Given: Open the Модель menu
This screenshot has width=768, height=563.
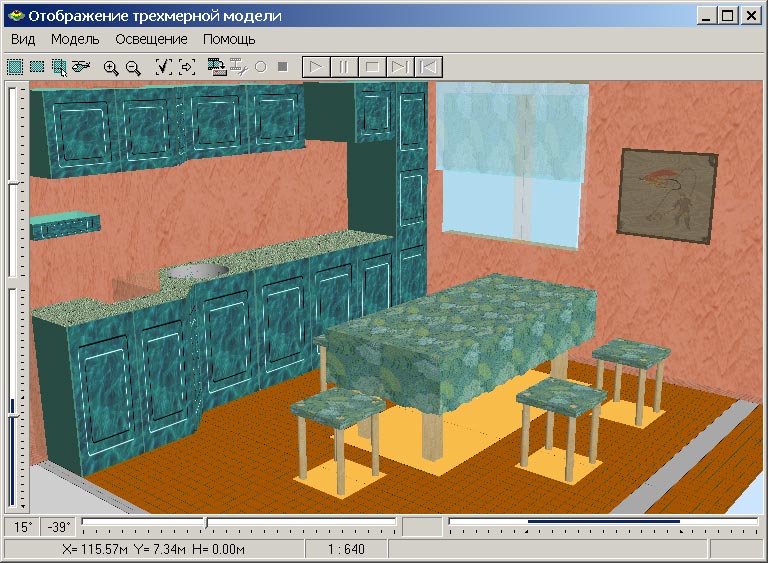Looking at the screenshot, I should click(x=75, y=39).
